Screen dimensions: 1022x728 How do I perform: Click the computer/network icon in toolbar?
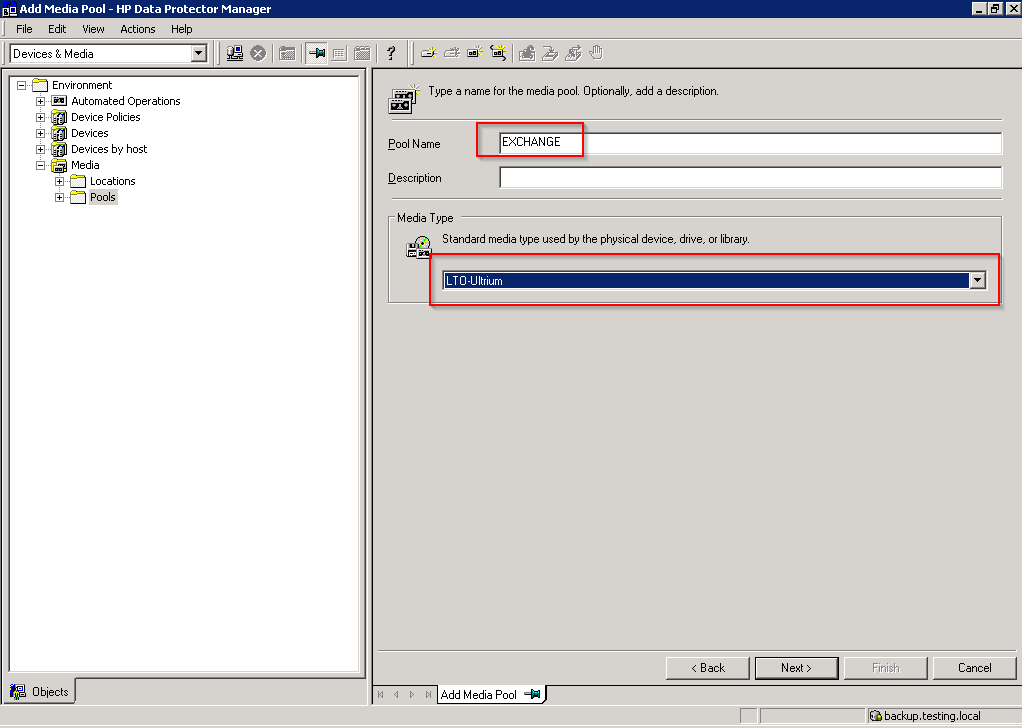[235, 53]
